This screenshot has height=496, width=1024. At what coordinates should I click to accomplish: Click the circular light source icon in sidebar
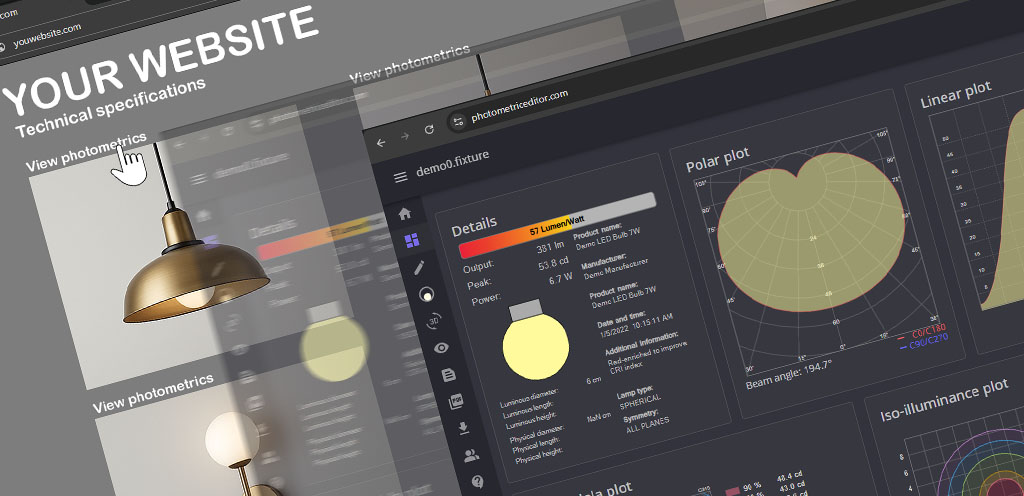pyautogui.click(x=426, y=295)
